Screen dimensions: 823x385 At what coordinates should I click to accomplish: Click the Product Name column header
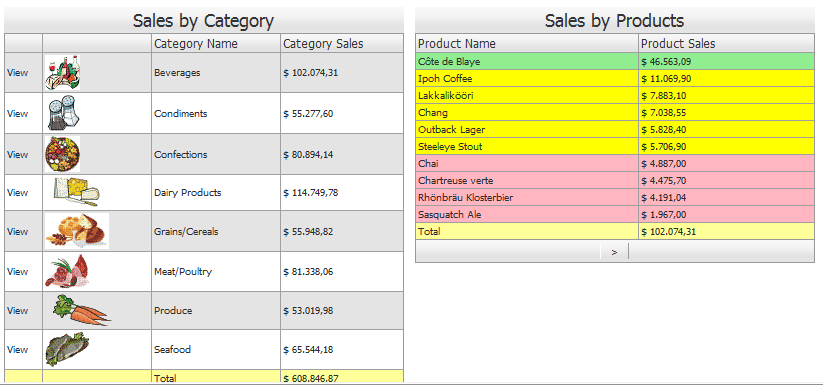pos(457,44)
